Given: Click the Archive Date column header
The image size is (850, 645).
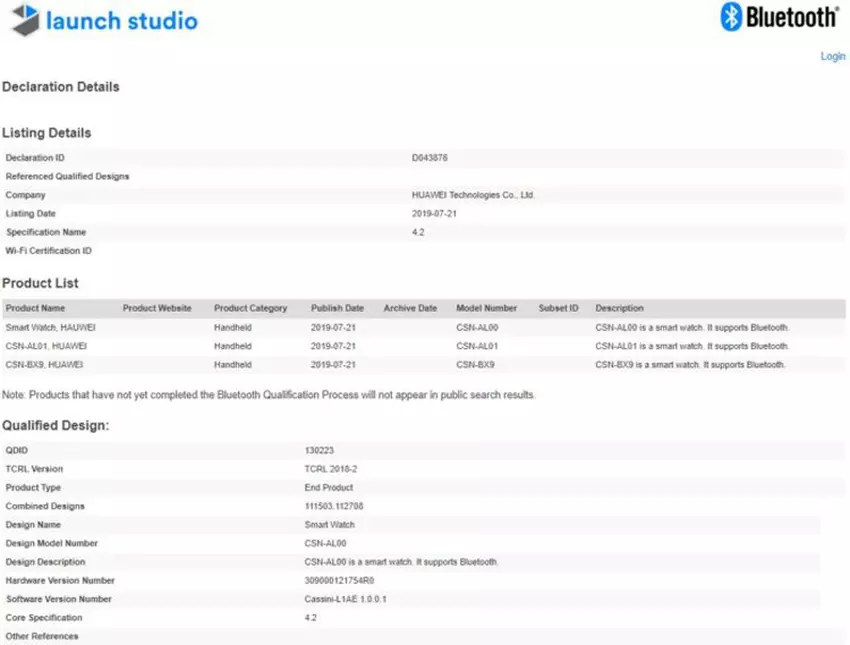Looking at the screenshot, I should click(410, 308).
